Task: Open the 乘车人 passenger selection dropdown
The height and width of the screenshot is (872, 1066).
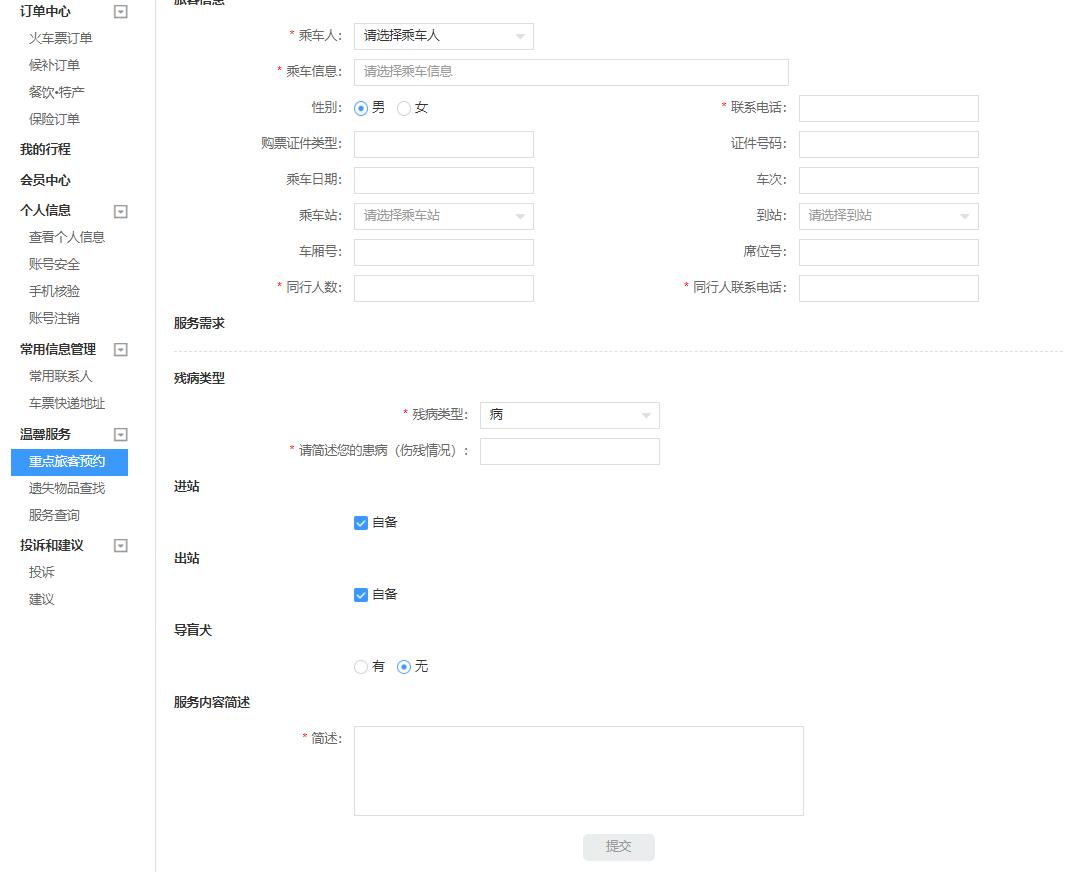Action: [443, 36]
